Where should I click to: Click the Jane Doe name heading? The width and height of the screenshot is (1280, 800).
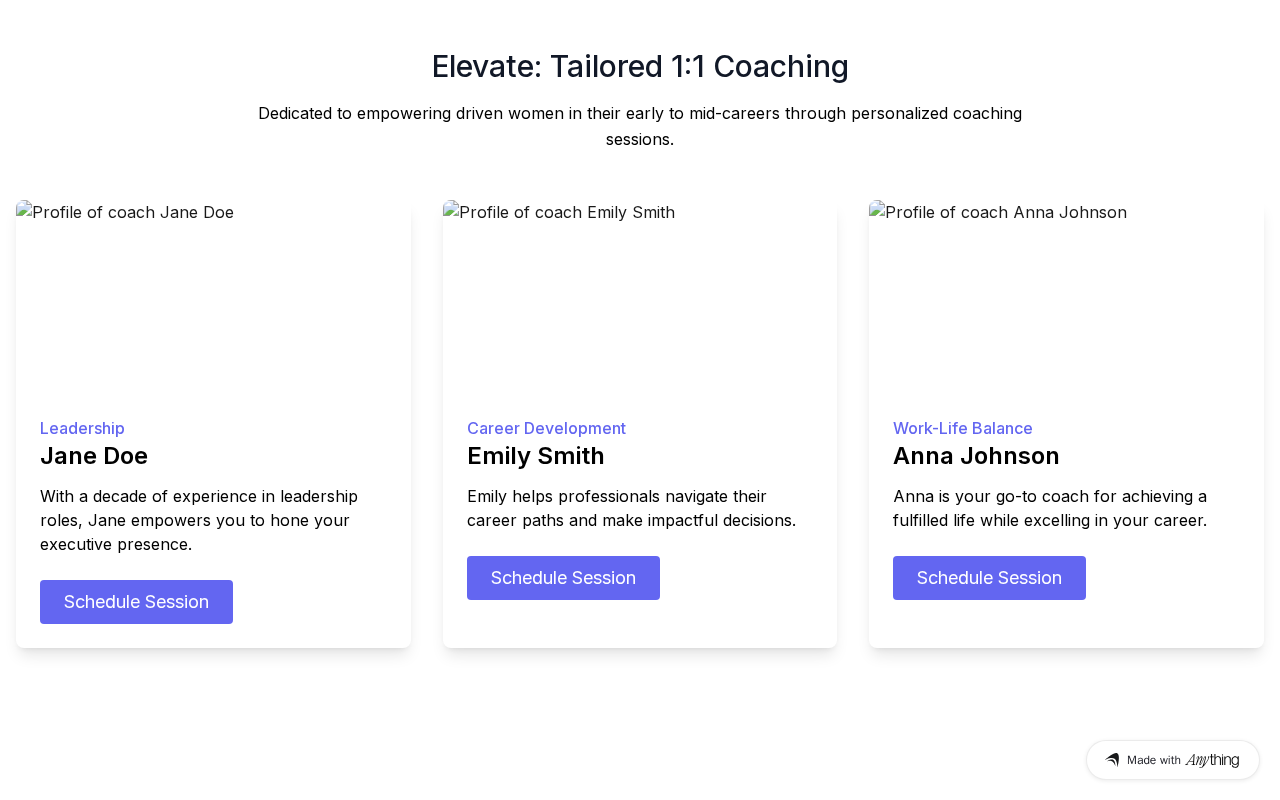pyautogui.click(x=94, y=456)
